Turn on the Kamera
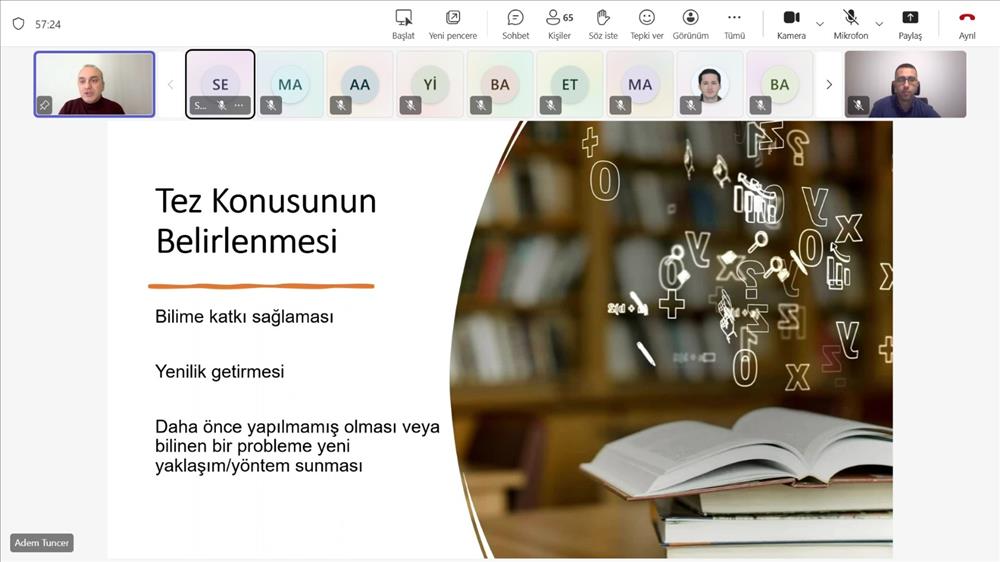This screenshot has width=1000, height=562. click(x=791, y=24)
